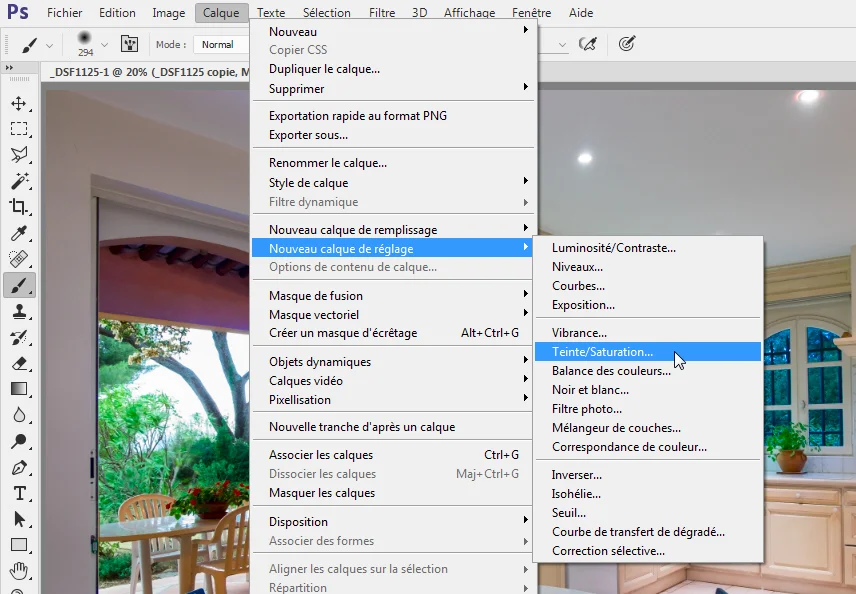Expand toolbox double-arrow at top

click(x=9, y=68)
